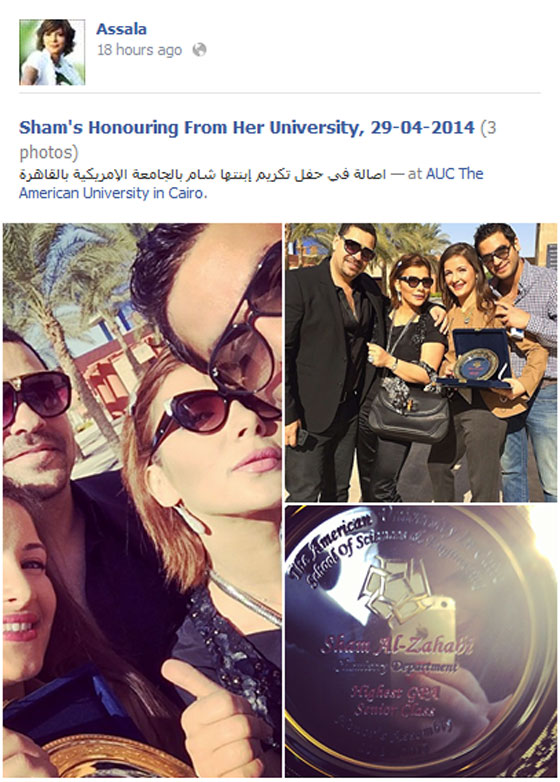Open the plaque close-up photo
The image size is (560, 782).
point(421,641)
